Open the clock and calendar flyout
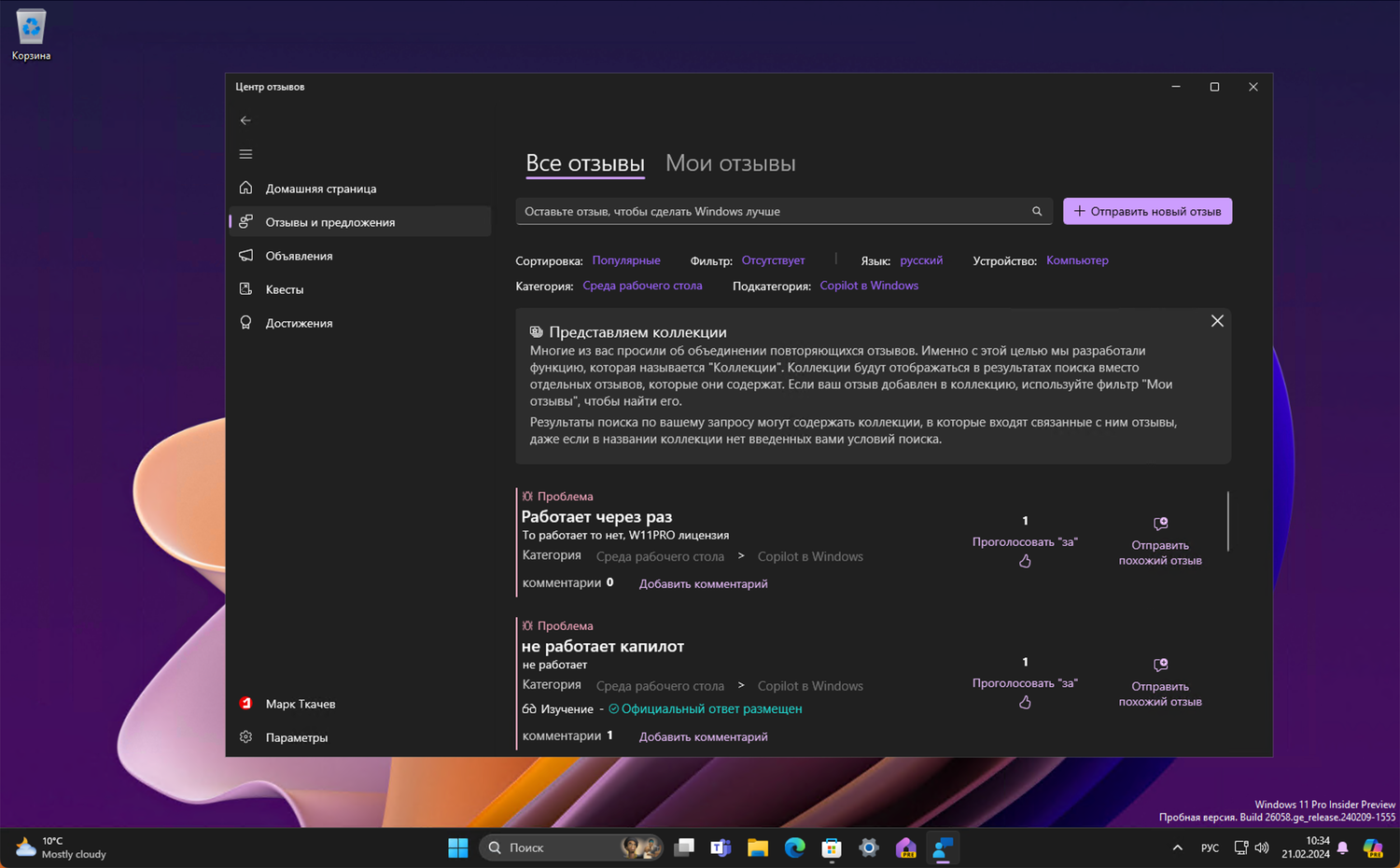The image size is (1400, 868). pos(1305,847)
